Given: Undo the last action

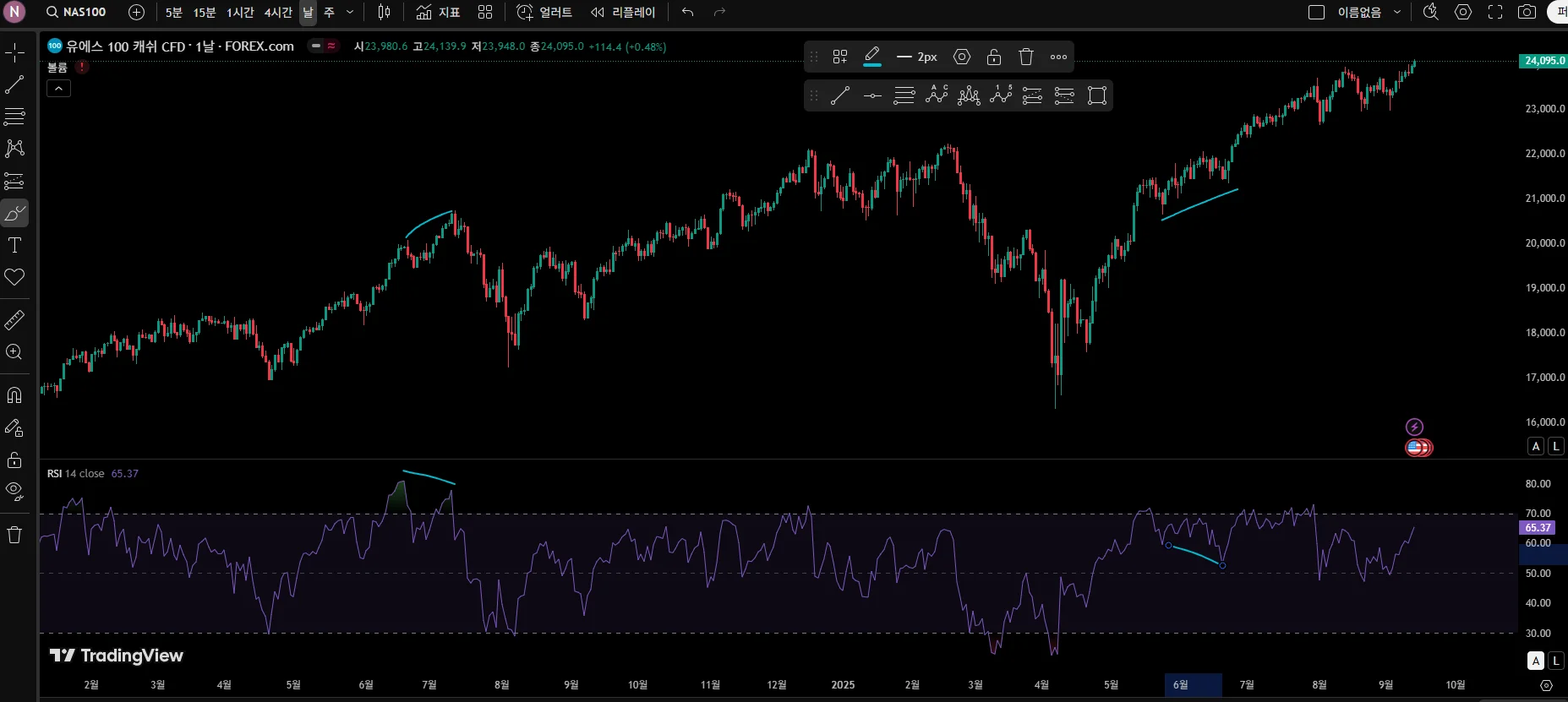Looking at the screenshot, I should [x=688, y=12].
